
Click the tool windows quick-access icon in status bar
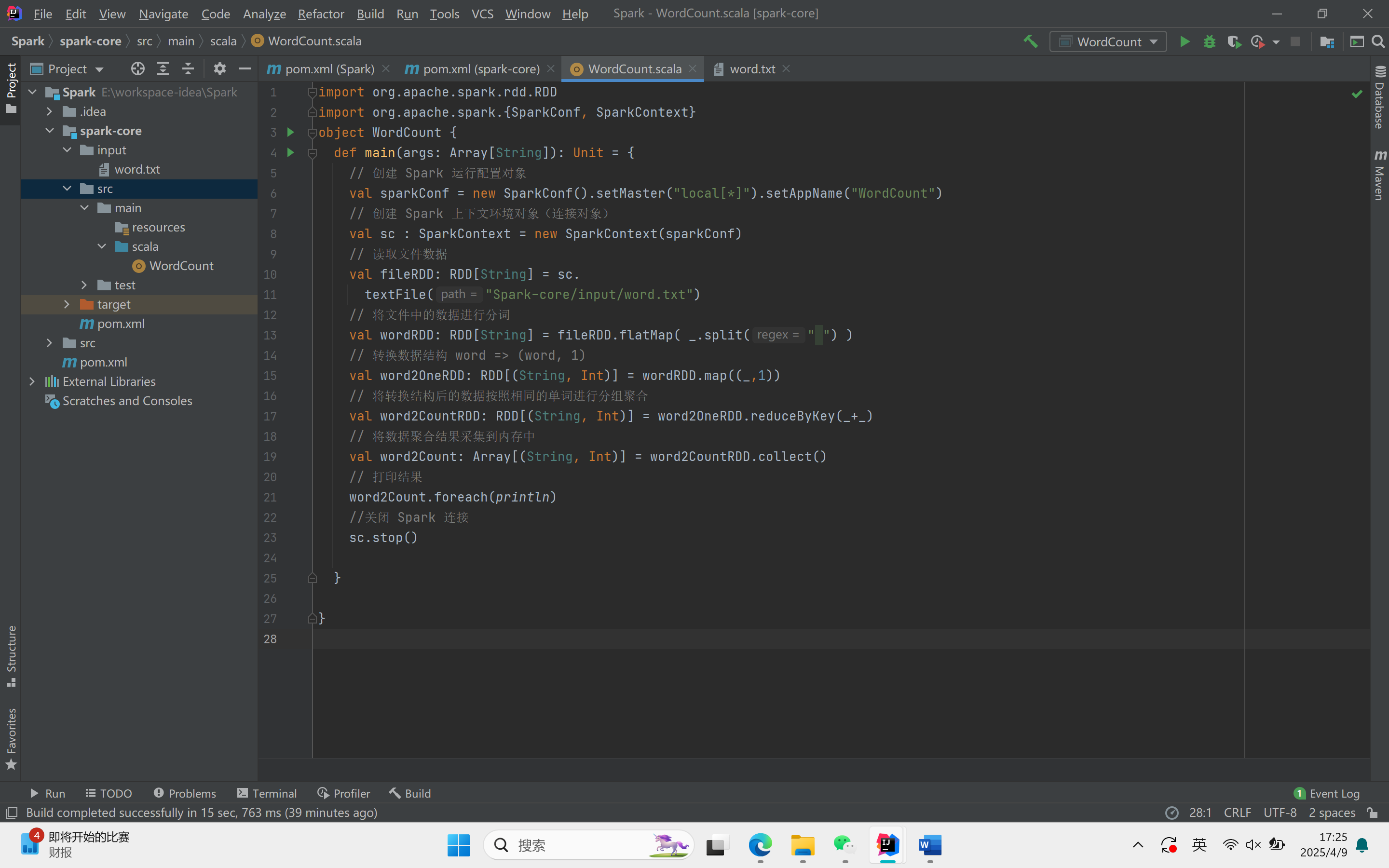[11, 813]
